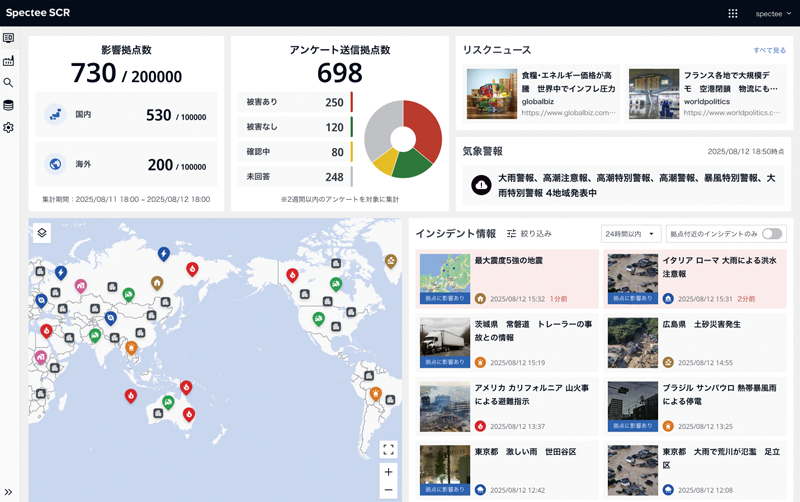Expand the spectee account dropdown

[x=773, y=14]
